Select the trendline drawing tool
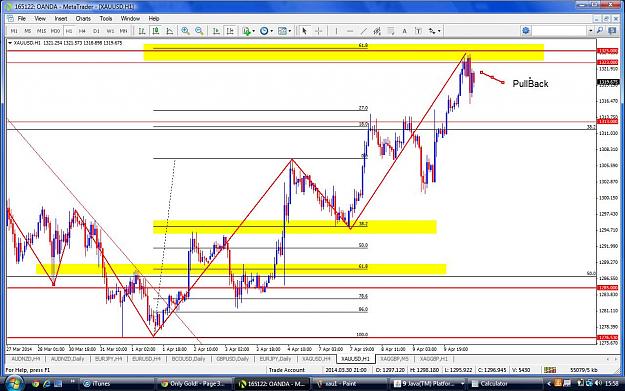Viewport: 625px width, 391px height. (364, 31)
